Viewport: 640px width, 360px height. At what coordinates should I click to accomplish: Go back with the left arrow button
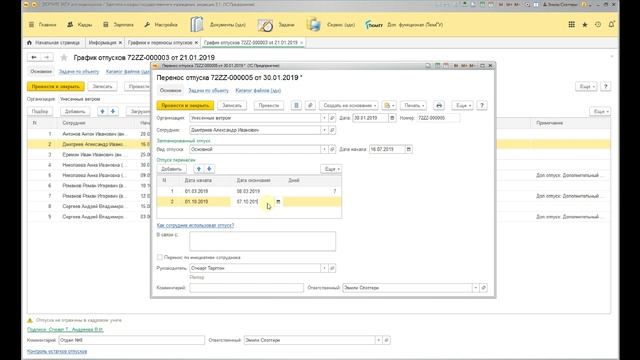click(34, 58)
